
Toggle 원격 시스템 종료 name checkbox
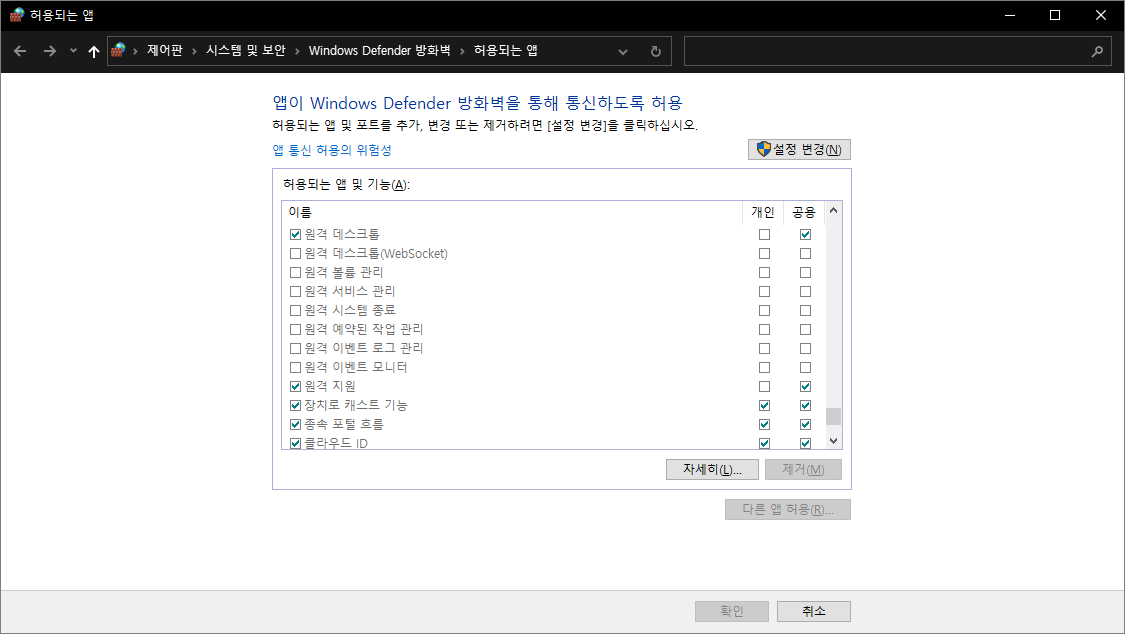pyautogui.click(x=296, y=311)
